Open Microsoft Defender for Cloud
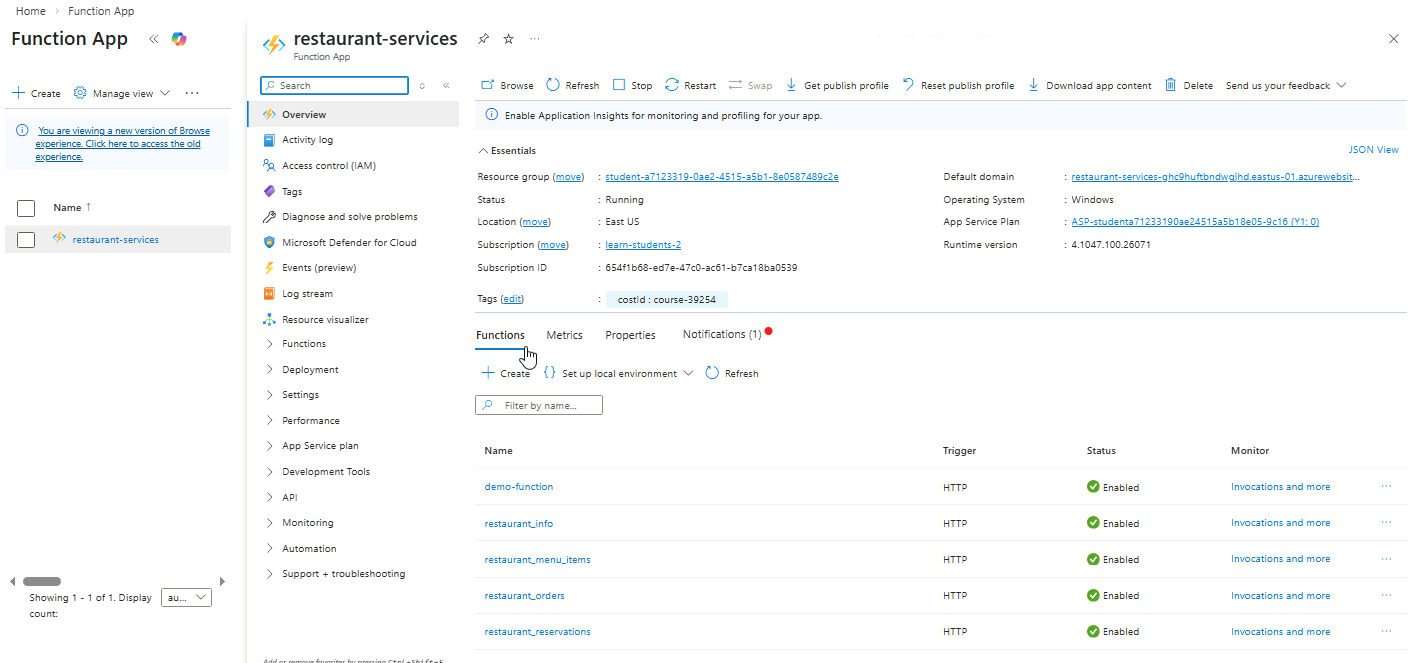 (349, 243)
